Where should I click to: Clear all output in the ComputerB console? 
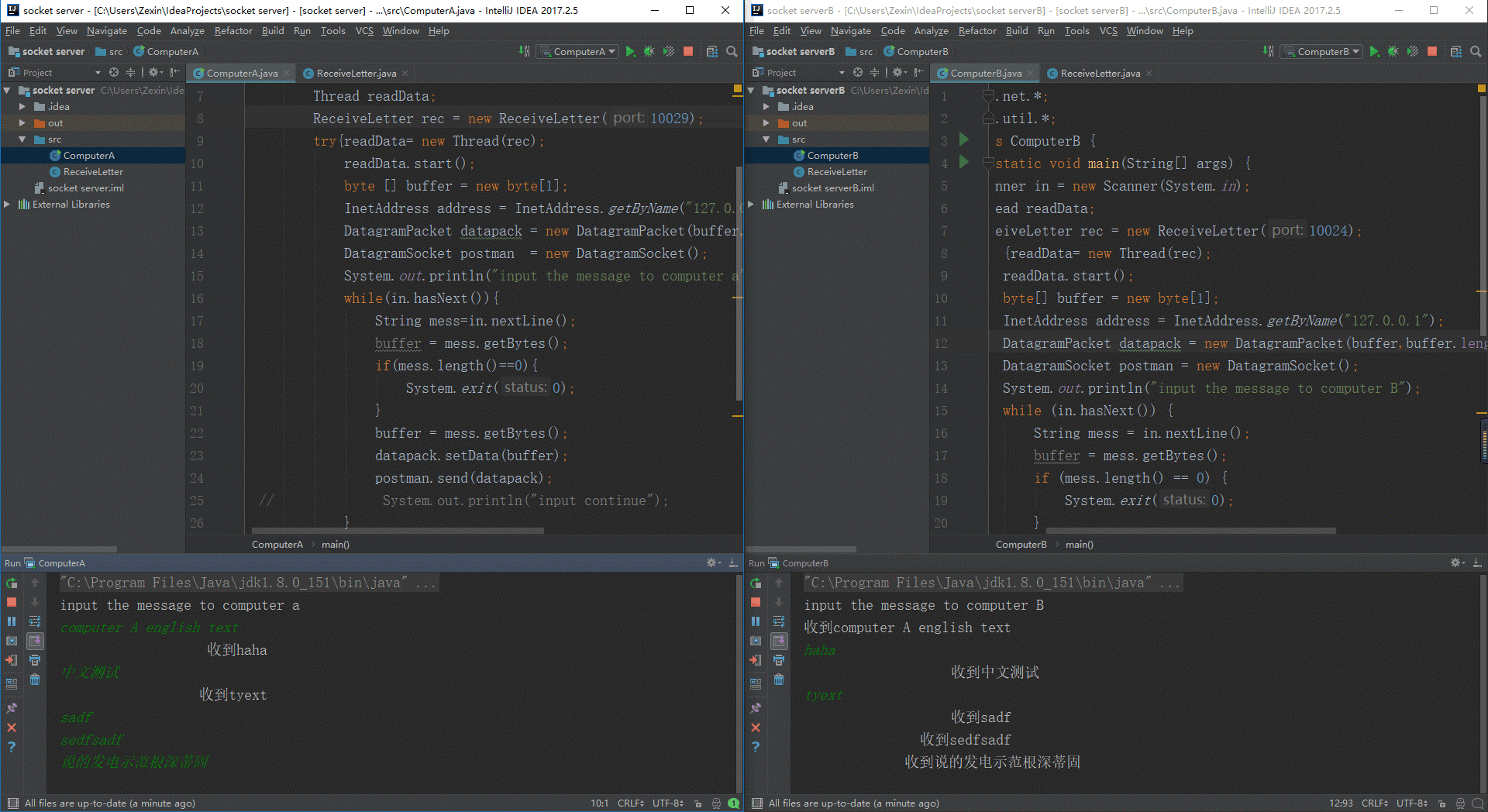coord(779,681)
